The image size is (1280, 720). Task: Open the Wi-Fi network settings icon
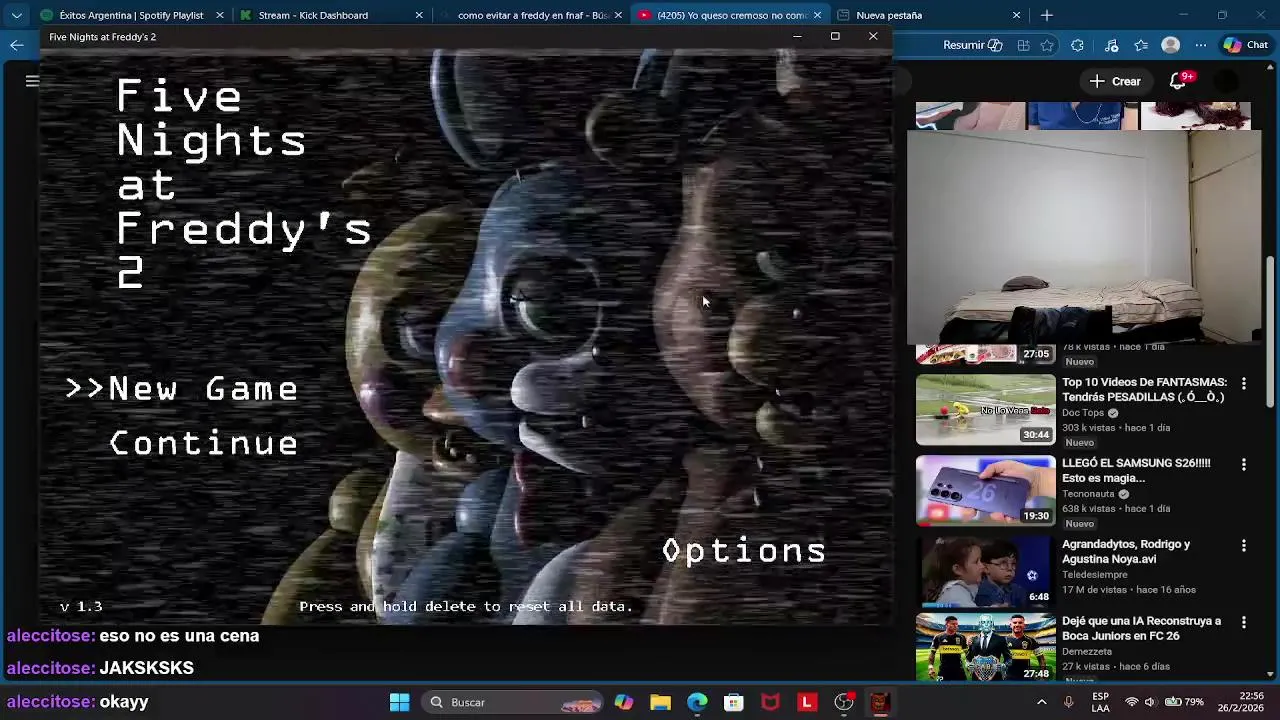tap(1131, 702)
